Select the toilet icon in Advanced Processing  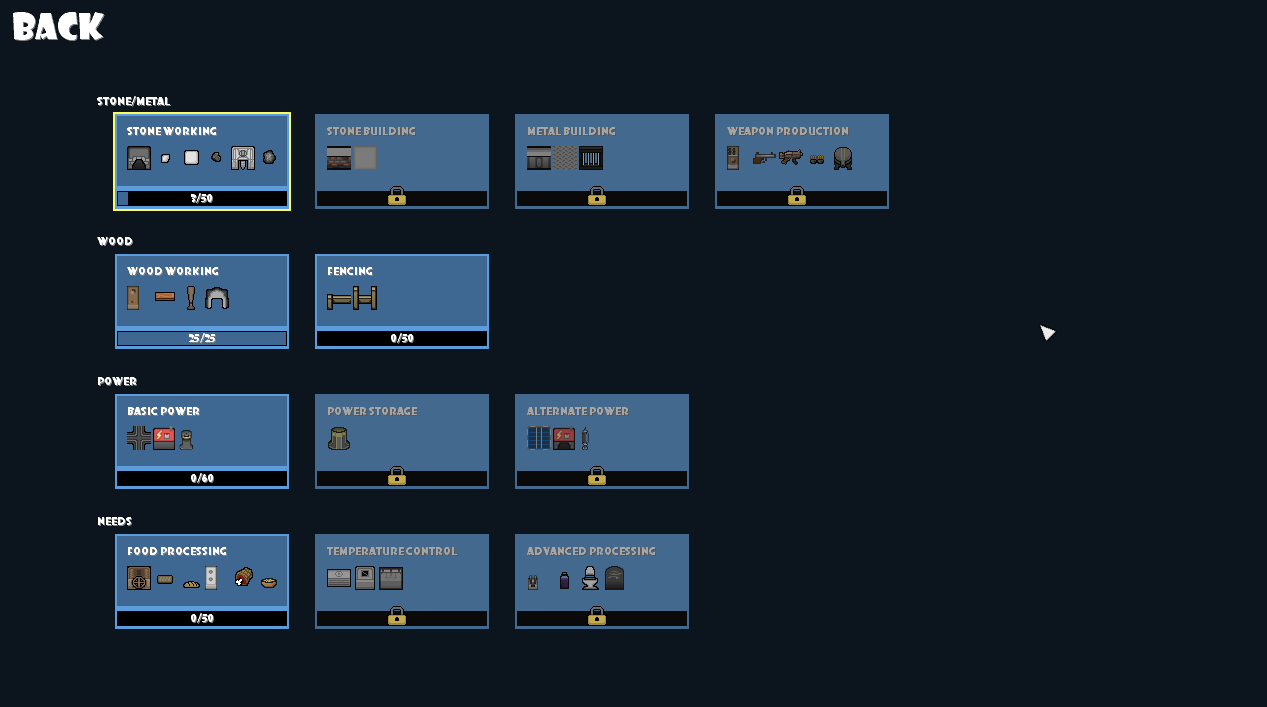tap(590, 578)
